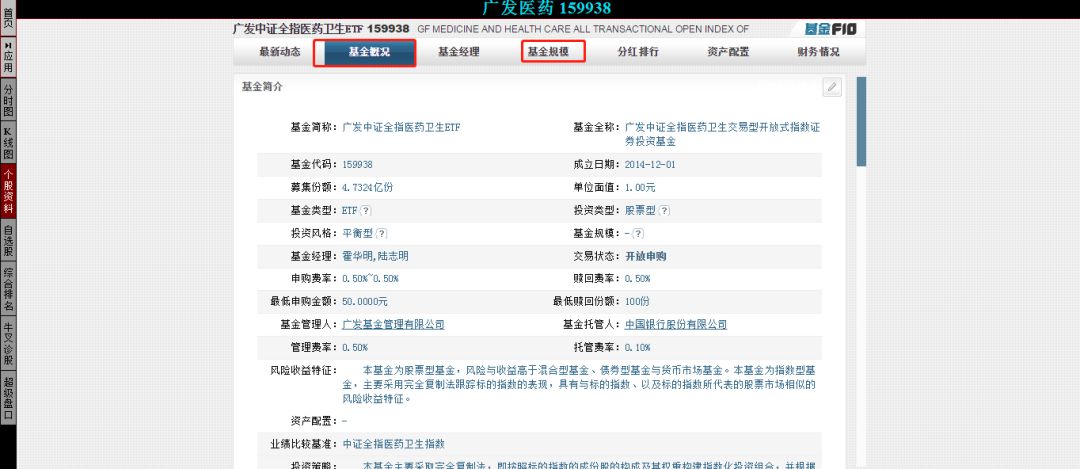Open K线图 in left sidebar

[8, 143]
